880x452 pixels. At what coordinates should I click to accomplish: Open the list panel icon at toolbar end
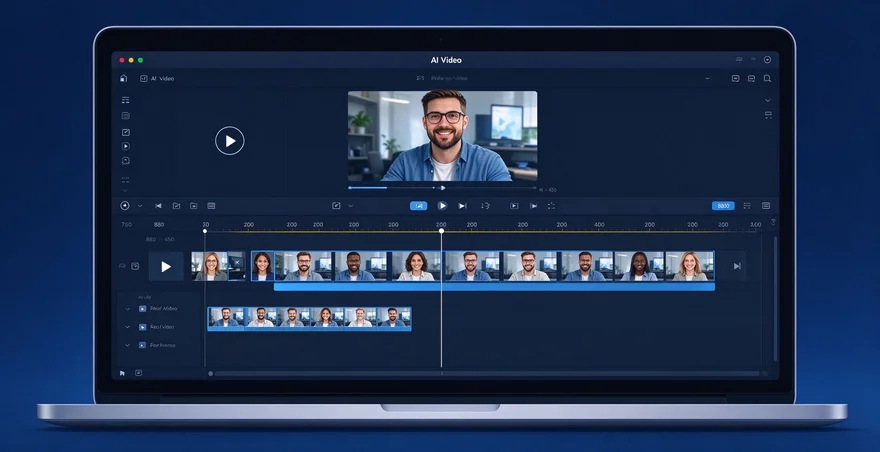(x=766, y=206)
